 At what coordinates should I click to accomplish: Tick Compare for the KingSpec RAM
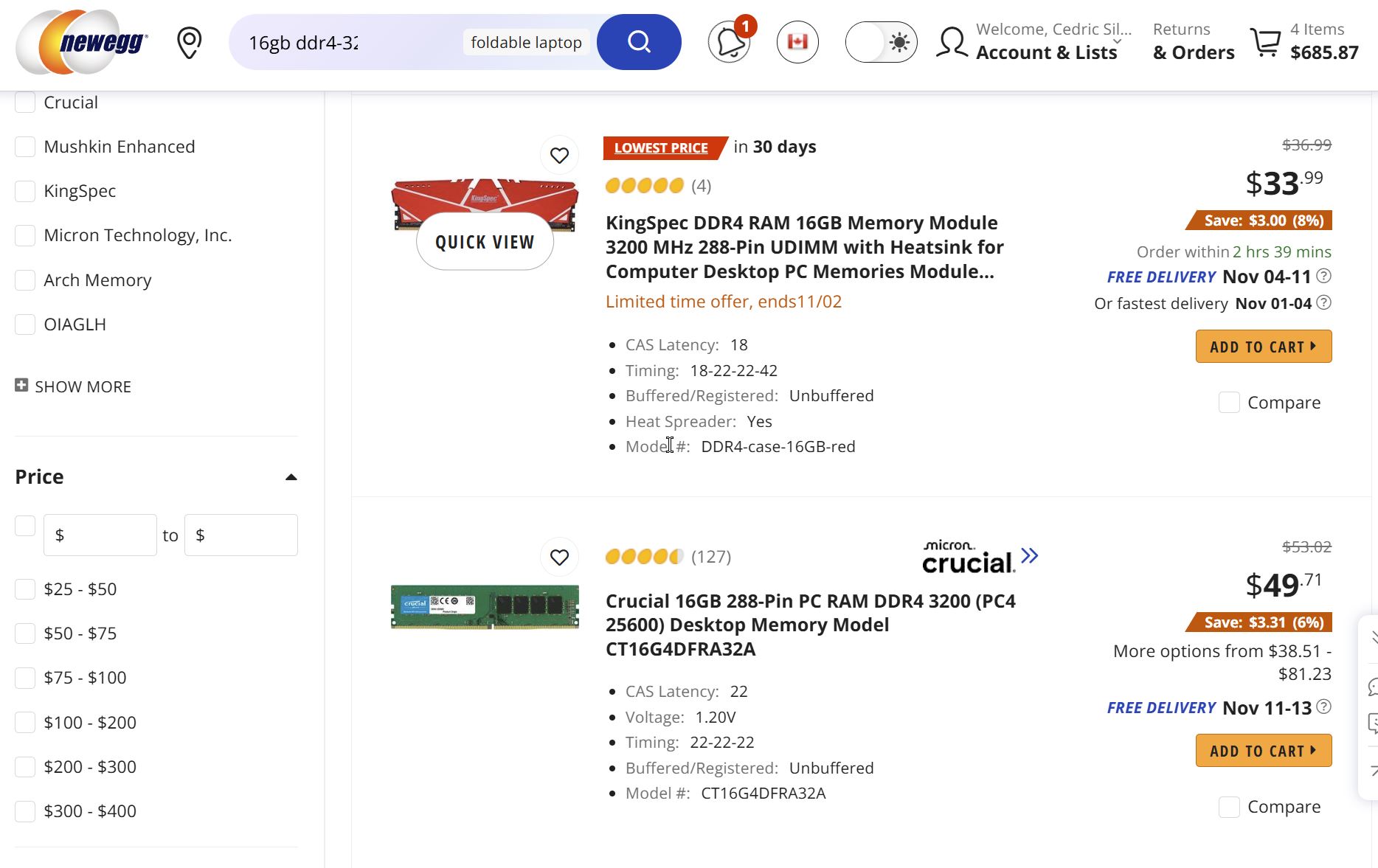click(1229, 403)
